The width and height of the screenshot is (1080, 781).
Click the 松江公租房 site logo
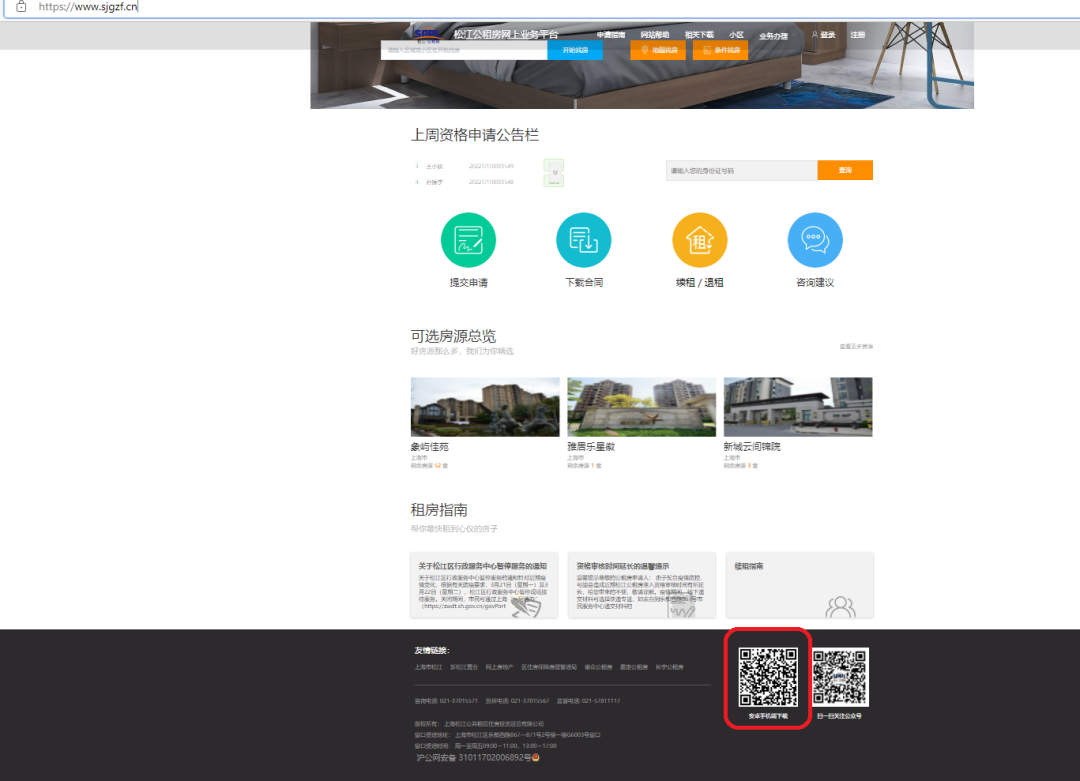tap(428, 35)
